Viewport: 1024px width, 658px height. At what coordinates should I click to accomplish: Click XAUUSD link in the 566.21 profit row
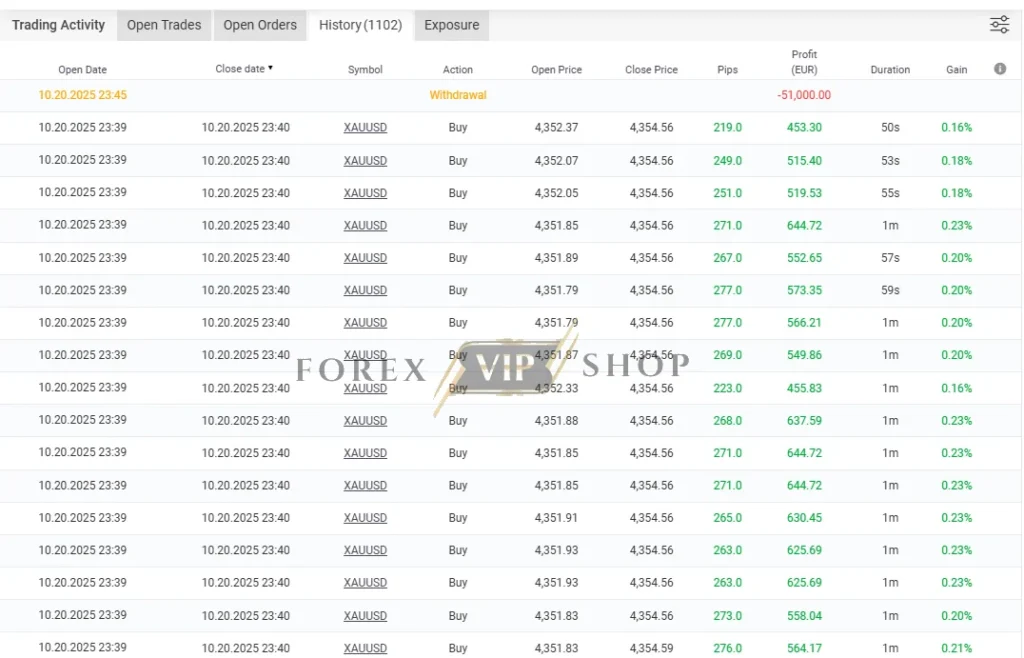coord(365,322)
